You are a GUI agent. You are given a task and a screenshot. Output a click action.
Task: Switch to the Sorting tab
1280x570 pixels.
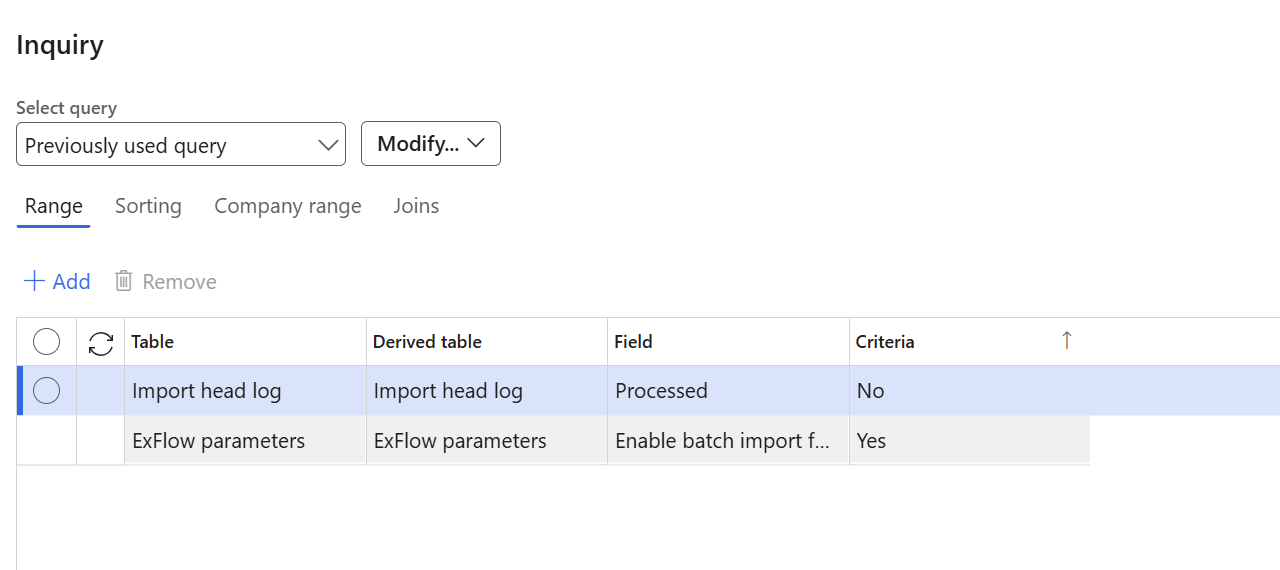point(148,206)
